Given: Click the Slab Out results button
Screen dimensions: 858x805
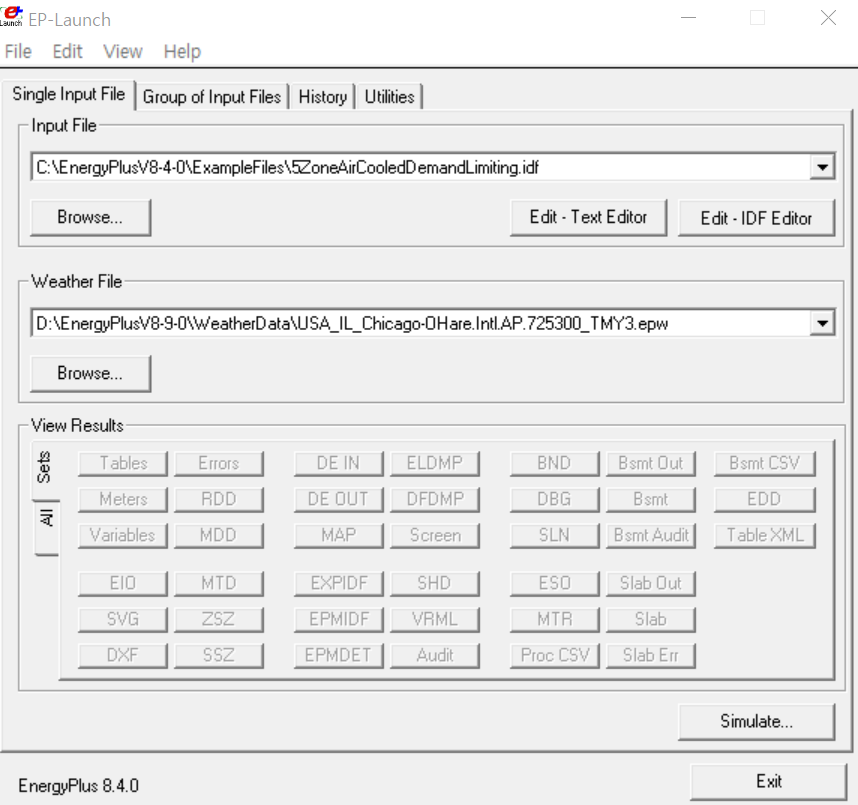Looking at the screenshot, I should tap(651, 583).
